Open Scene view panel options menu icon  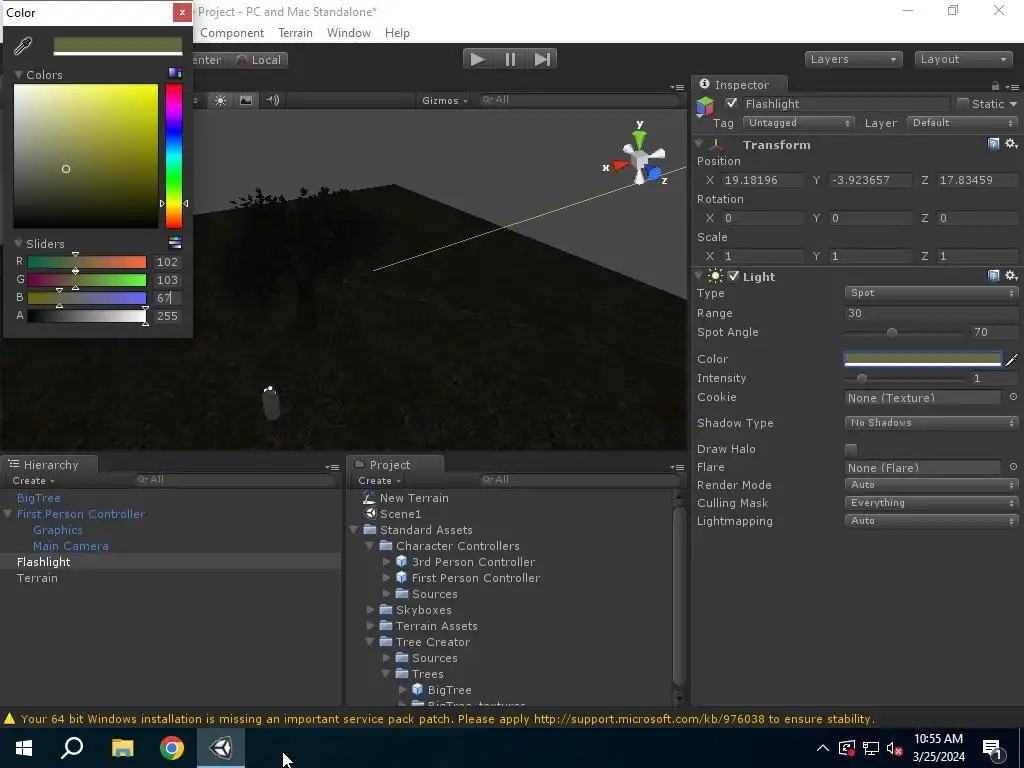[x=677, y=87]
